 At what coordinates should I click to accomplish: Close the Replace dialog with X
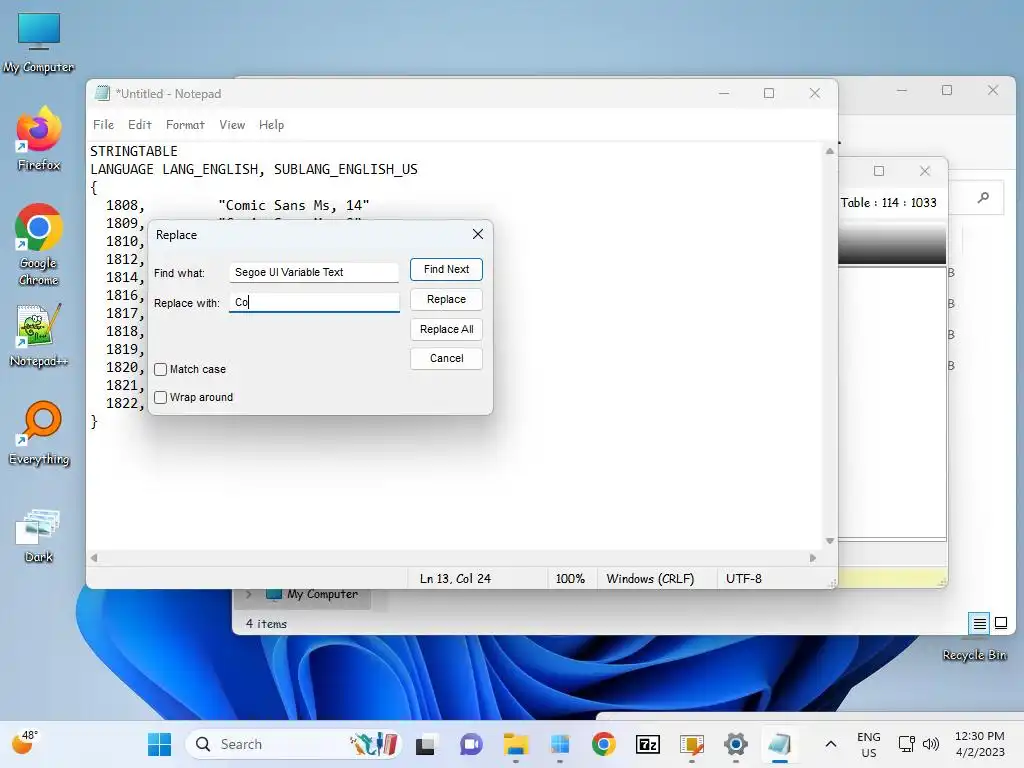click(x=478, y=234)
